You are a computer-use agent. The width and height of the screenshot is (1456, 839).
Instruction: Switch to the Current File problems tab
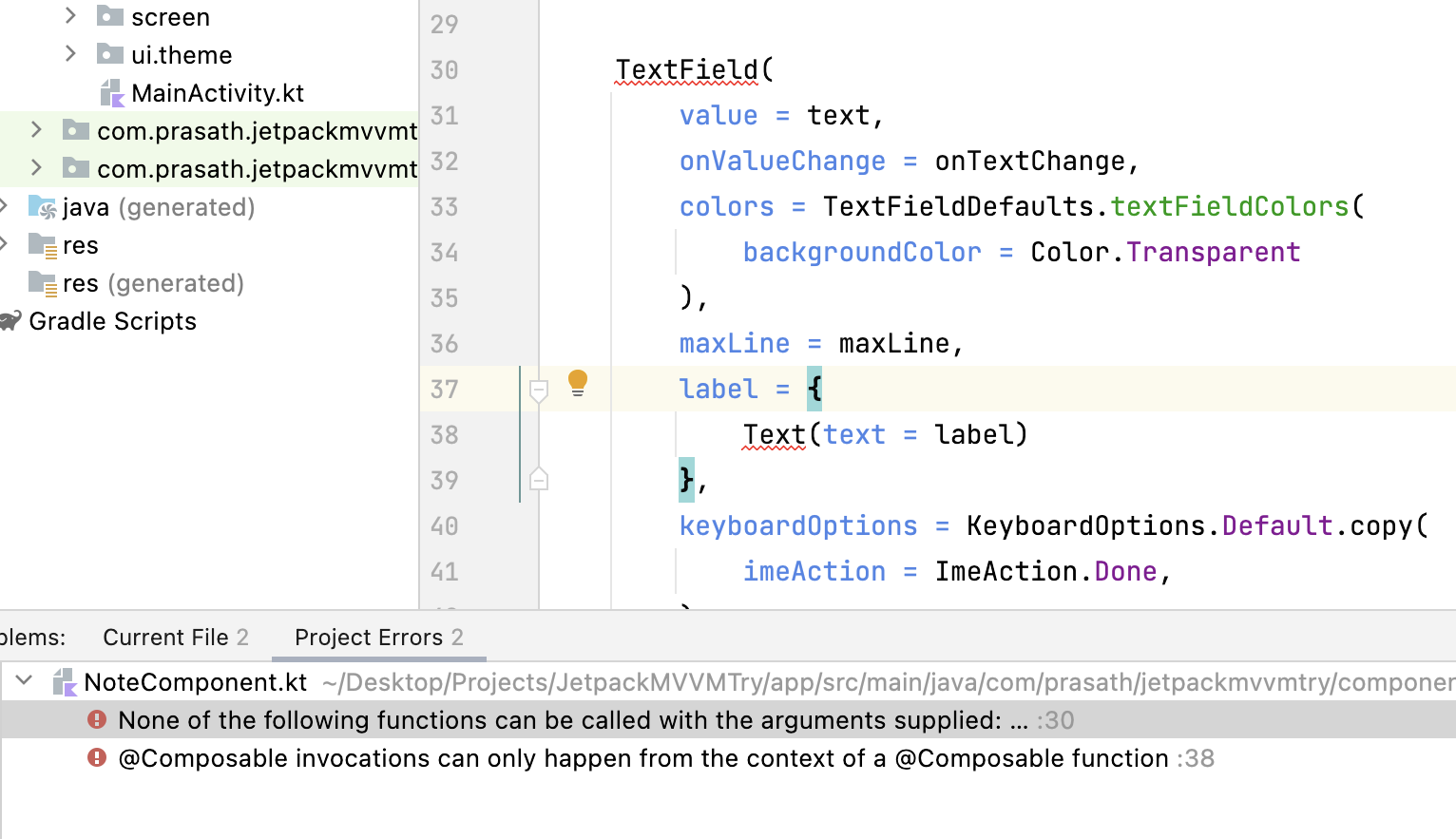176,637
